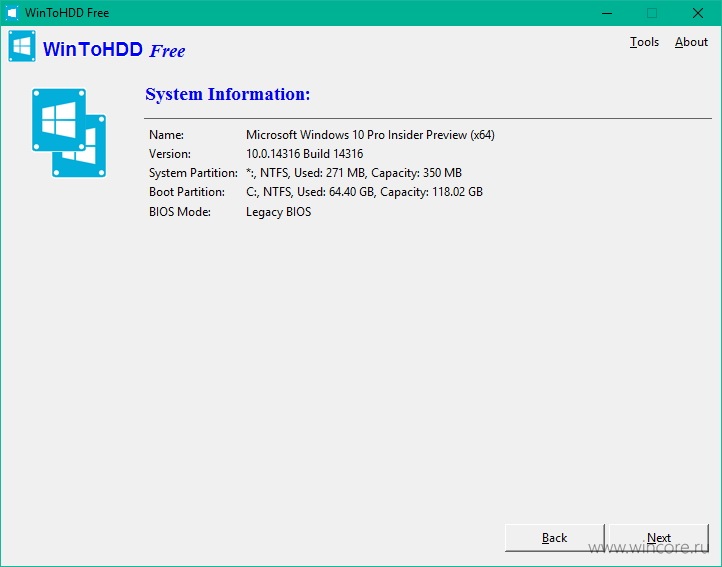
Task: Close the WinToHDD Free window
Action: [698, 13]
